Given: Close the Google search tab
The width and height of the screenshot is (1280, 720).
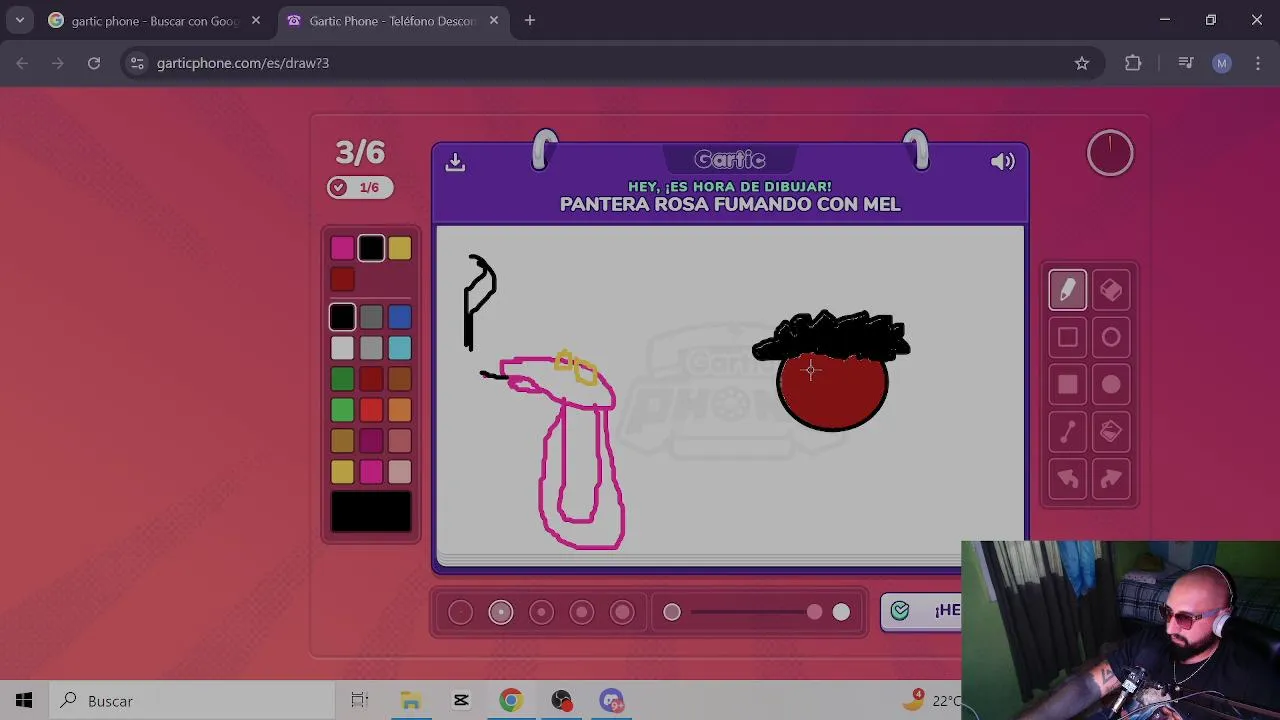Looking at the screenshot, I should 256,20.
